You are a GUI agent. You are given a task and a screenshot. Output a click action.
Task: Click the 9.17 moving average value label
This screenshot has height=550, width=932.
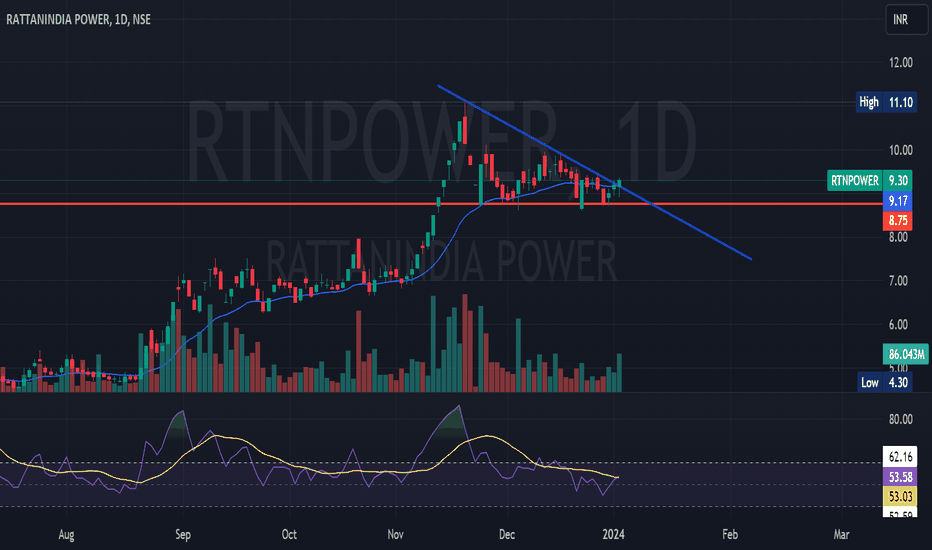click(898, 201)
